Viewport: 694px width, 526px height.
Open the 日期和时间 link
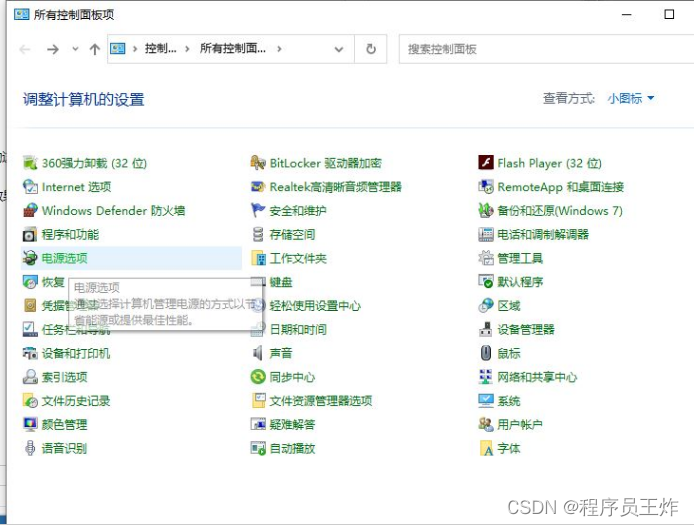298,329
